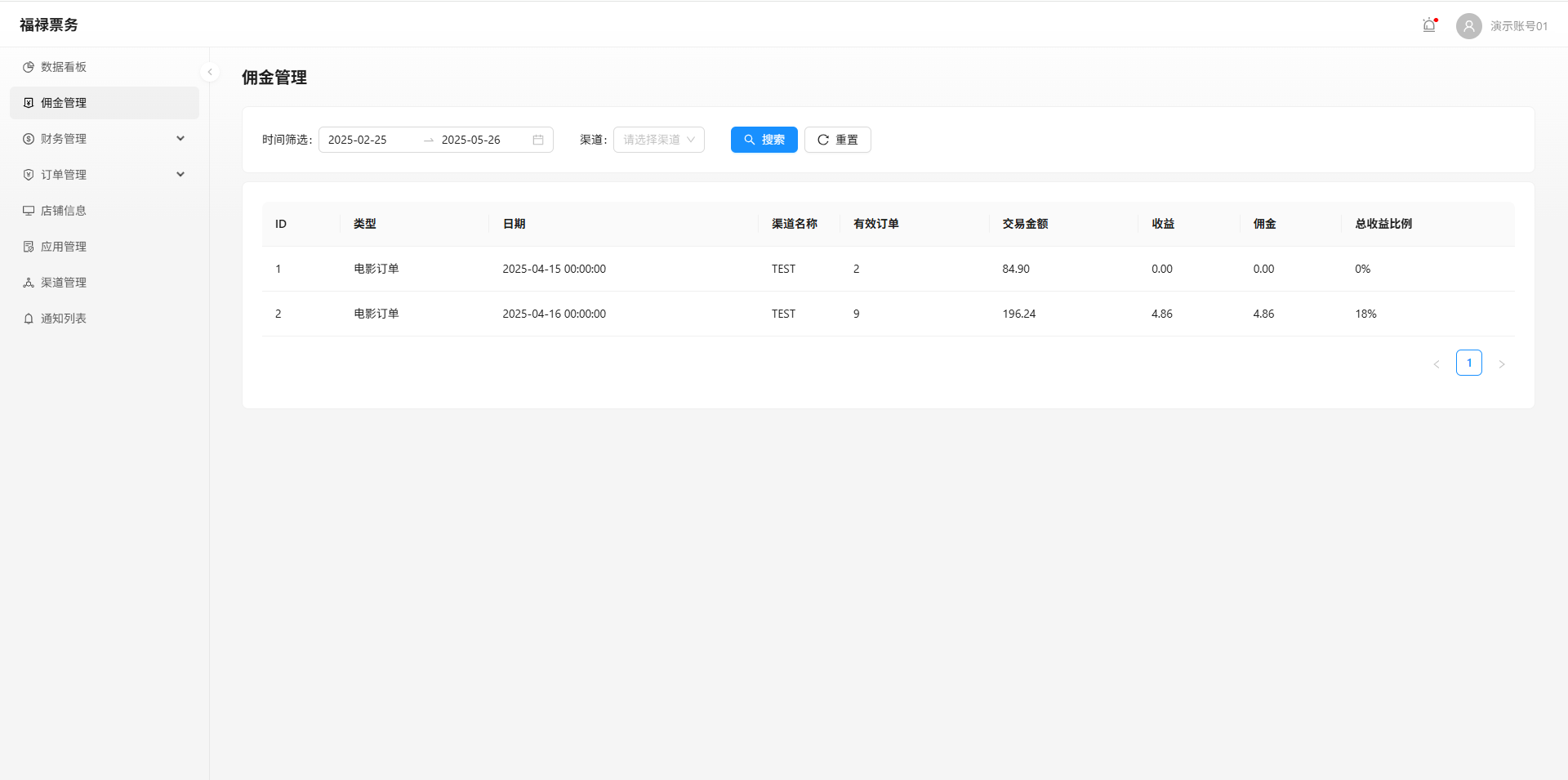Viewport: 1568px width, 780px height.
Task: Select 佣金管理 in the sidebar menu
Action: click(64, 103)
